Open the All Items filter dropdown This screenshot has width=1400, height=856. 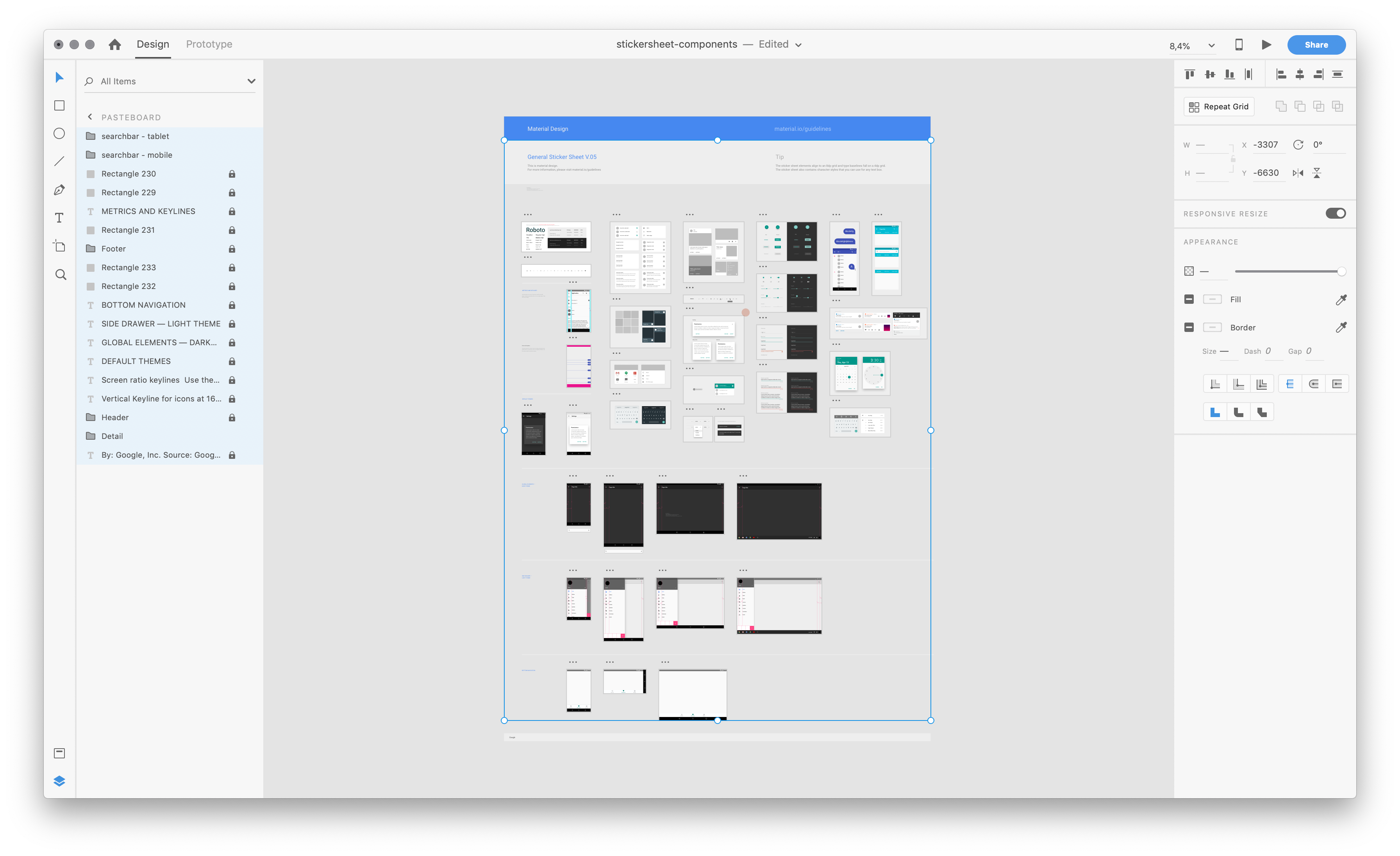click(251, 81)
